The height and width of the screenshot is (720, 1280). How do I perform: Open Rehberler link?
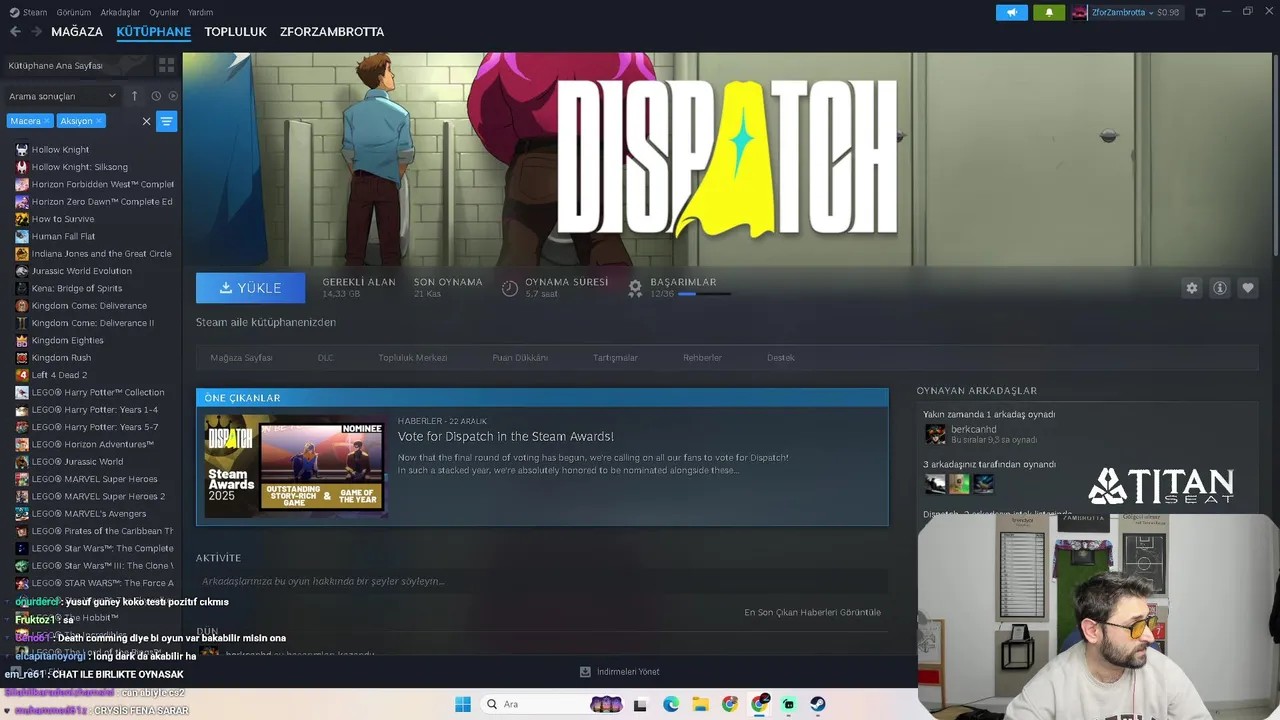pyautogui.click(x=702, y=357)
